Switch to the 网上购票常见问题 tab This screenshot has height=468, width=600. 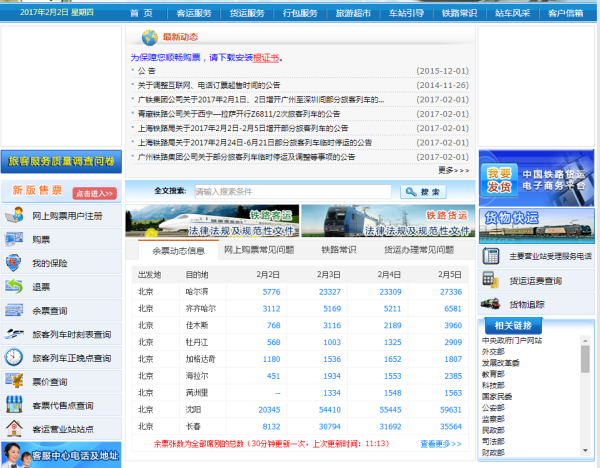(x=259, y=250)
